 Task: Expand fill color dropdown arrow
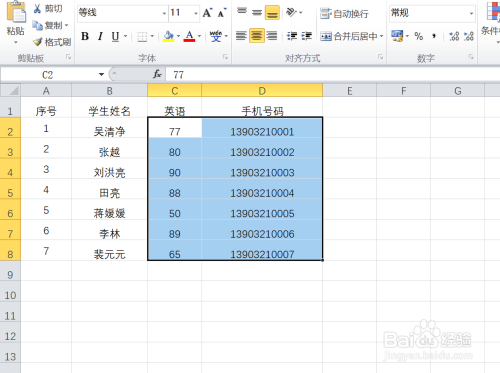tap(178, 36)
